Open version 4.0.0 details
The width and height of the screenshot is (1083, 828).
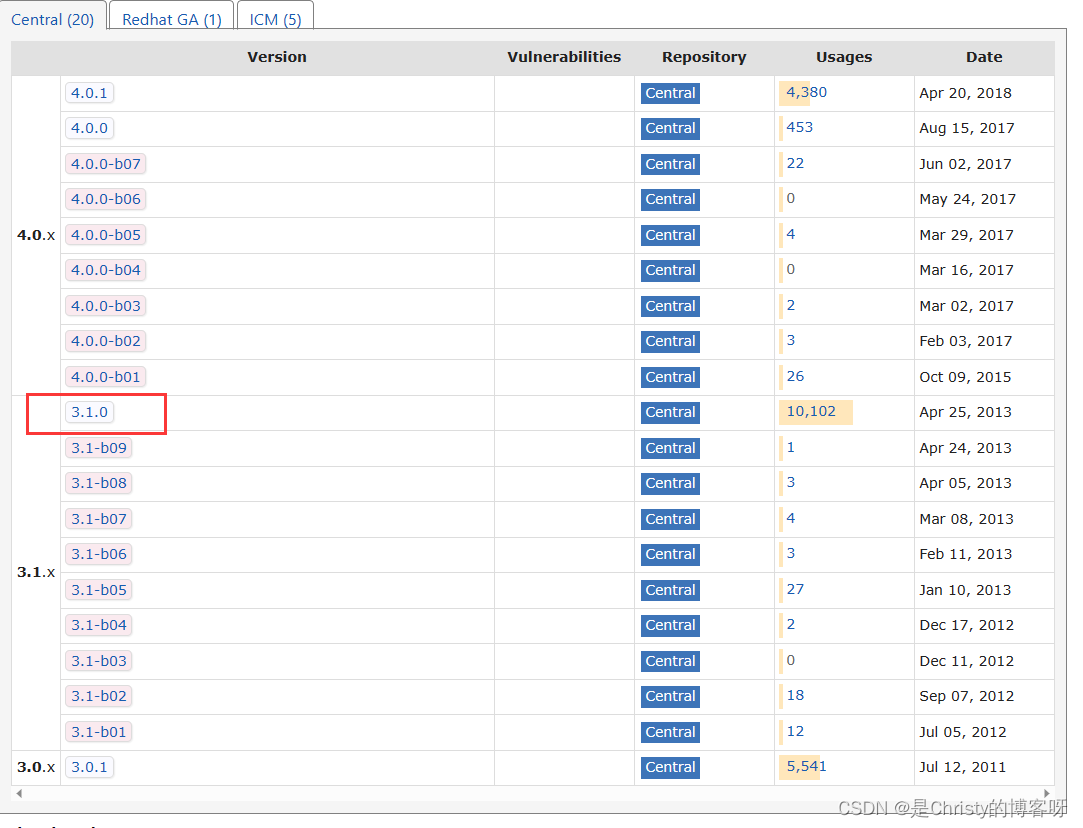click(x=89, y=128)
